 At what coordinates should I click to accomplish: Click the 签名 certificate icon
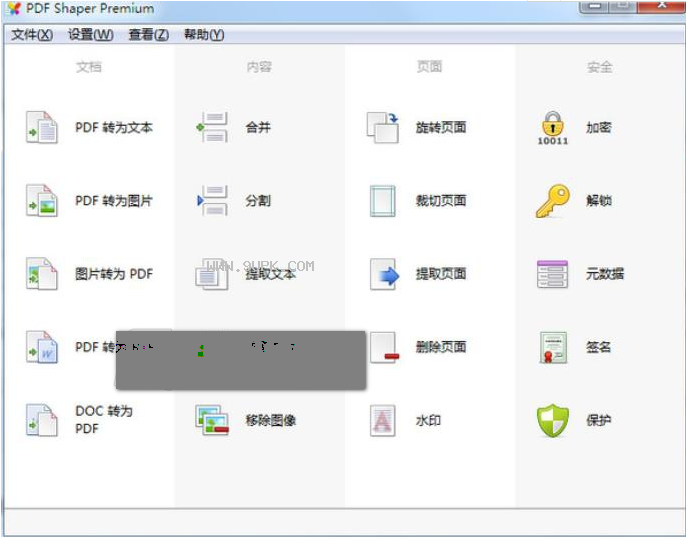tap(553, 347)
